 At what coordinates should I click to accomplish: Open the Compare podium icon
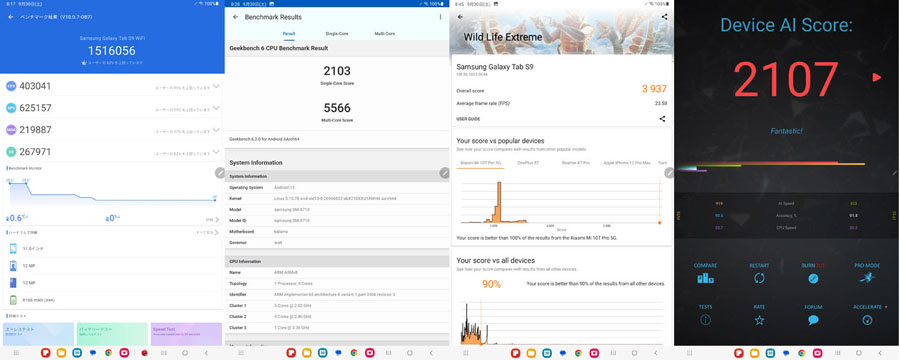click(705, 278)
